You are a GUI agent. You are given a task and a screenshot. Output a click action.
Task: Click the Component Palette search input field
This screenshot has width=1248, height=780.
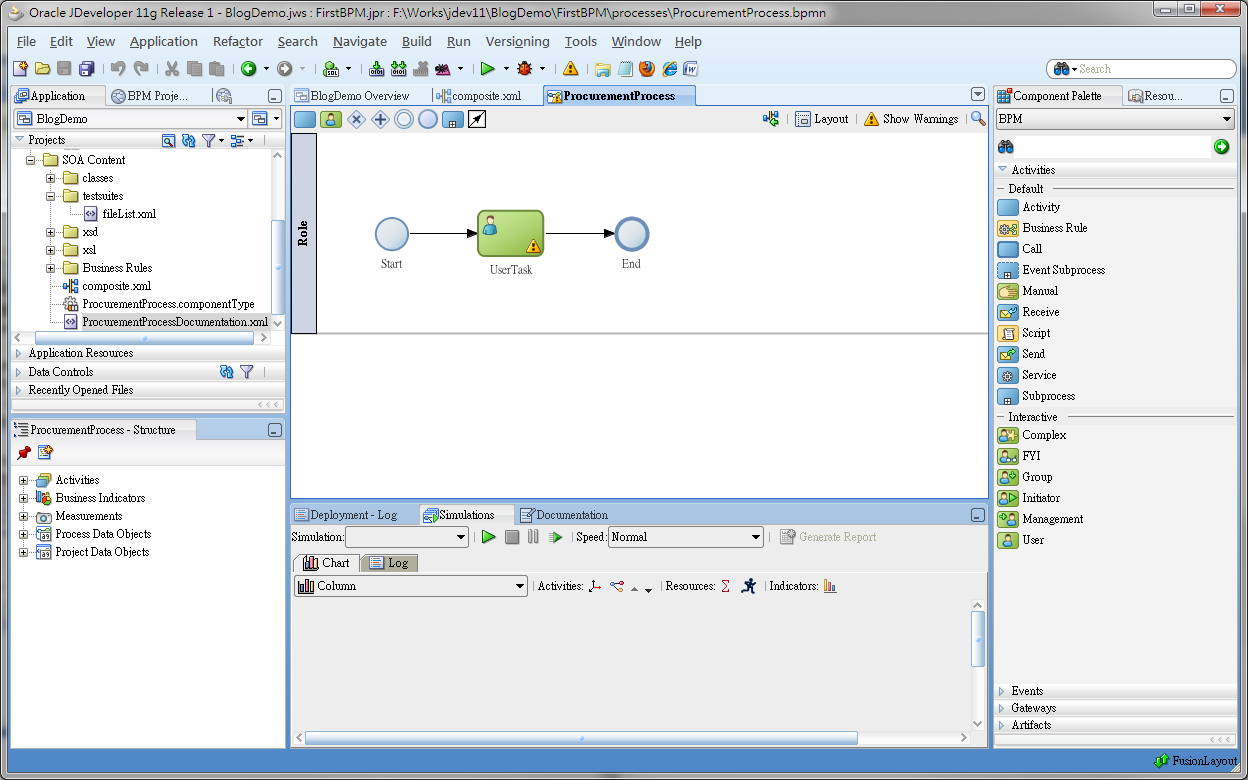point(1112,147)
